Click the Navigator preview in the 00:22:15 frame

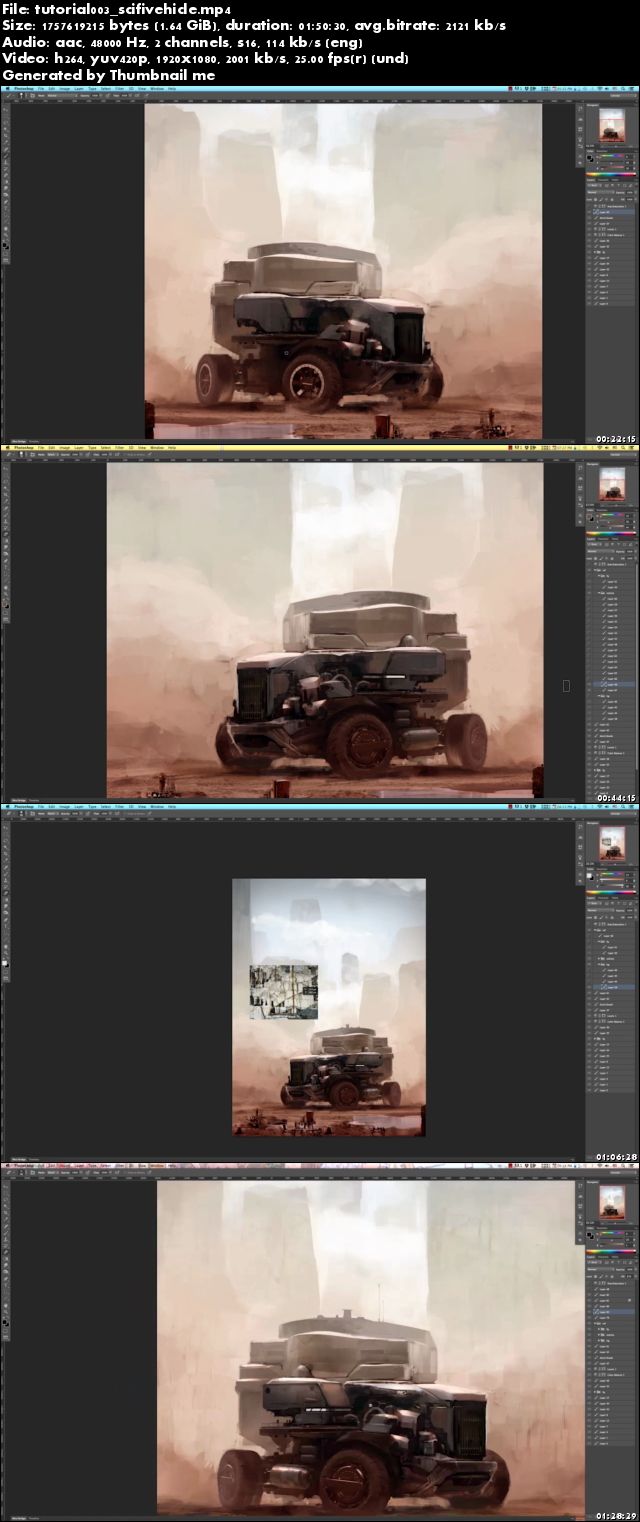click(x=612, y=125)
